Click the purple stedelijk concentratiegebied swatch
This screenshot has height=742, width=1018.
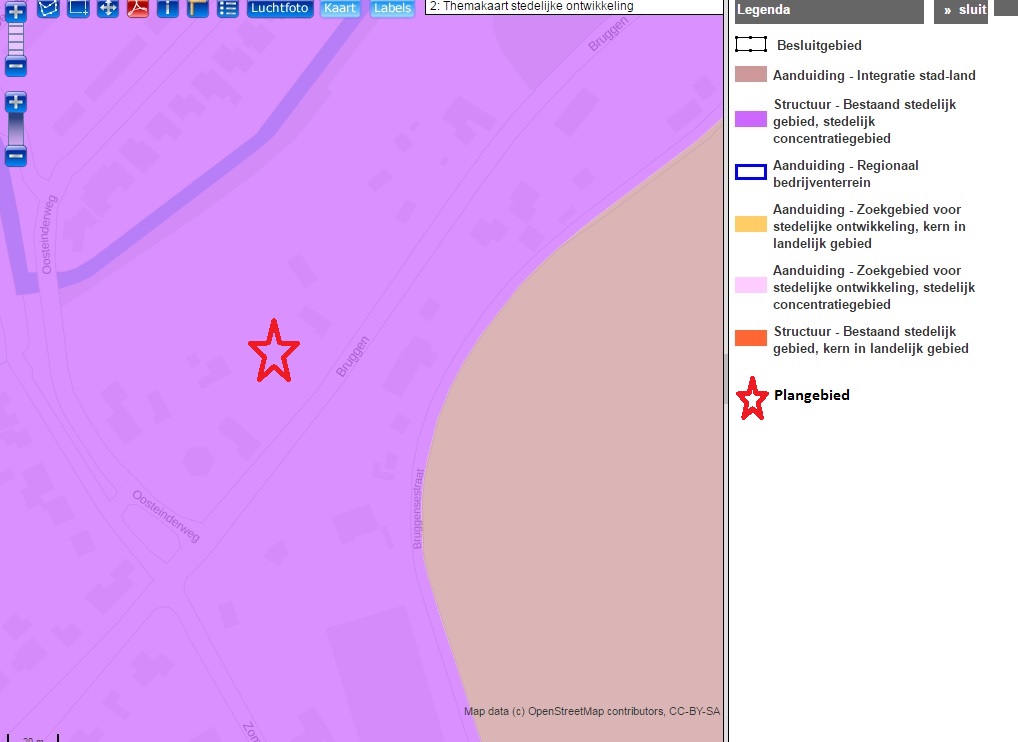(751, 119)
